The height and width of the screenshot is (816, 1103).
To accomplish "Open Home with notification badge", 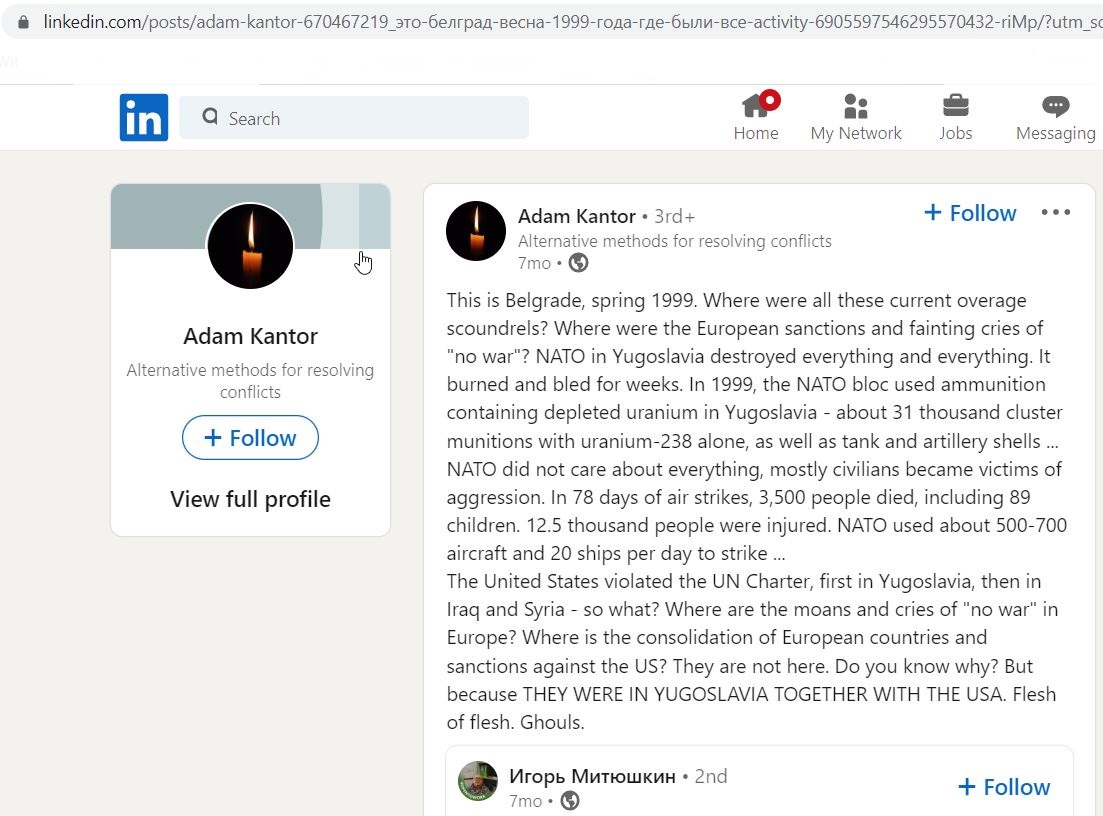I will pyautogui.click(x=756, y=117).
